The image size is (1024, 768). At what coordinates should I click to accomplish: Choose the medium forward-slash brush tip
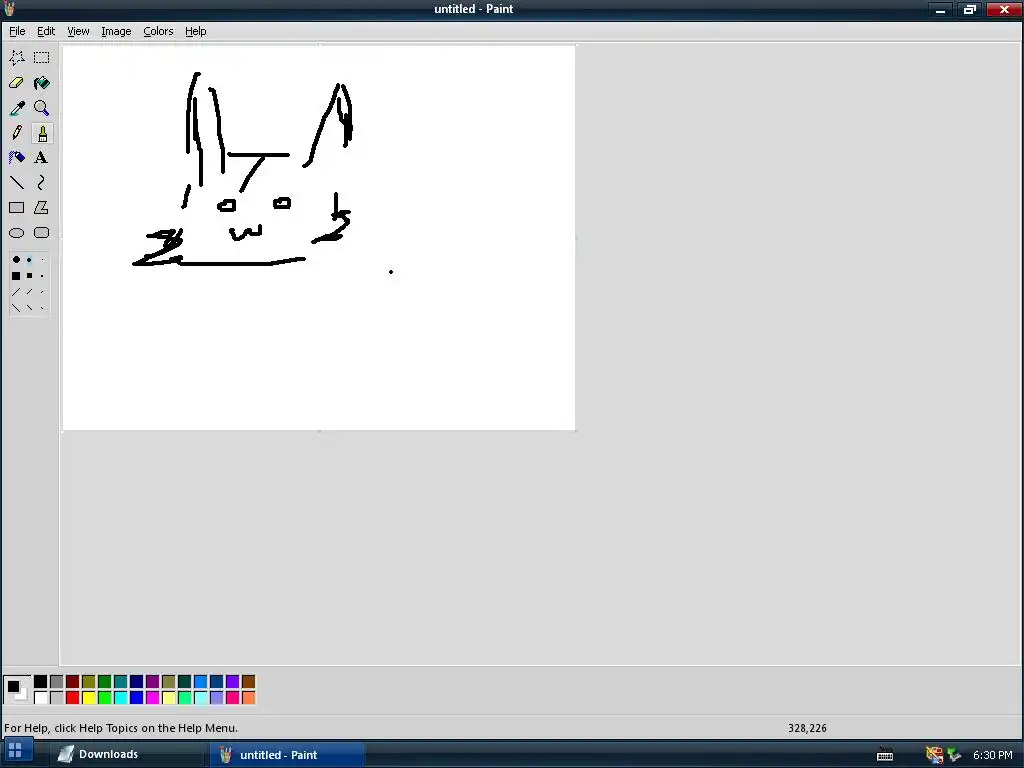tap(29, 292)
